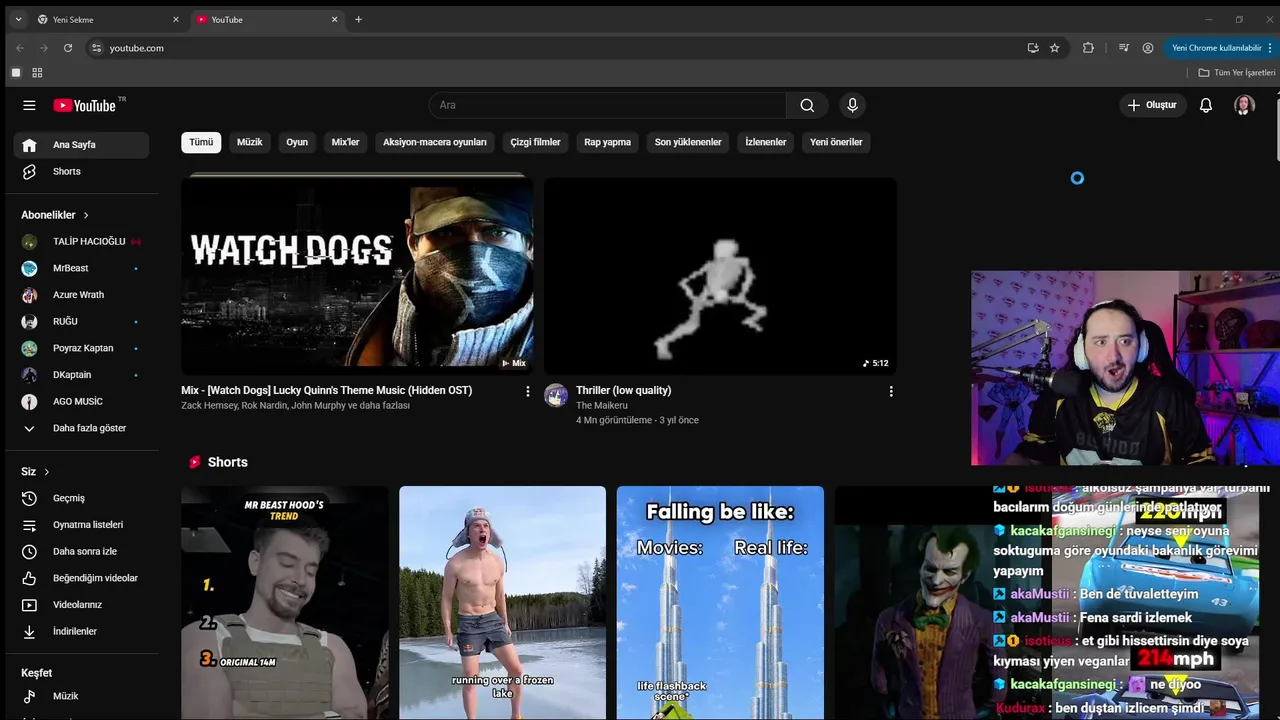Open Oynatma listeleri playlists
Screen dimensions: 1280x720
82,525
